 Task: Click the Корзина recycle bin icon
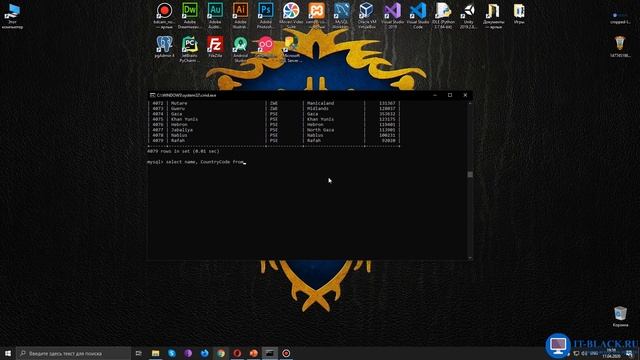tap(620, 317)
